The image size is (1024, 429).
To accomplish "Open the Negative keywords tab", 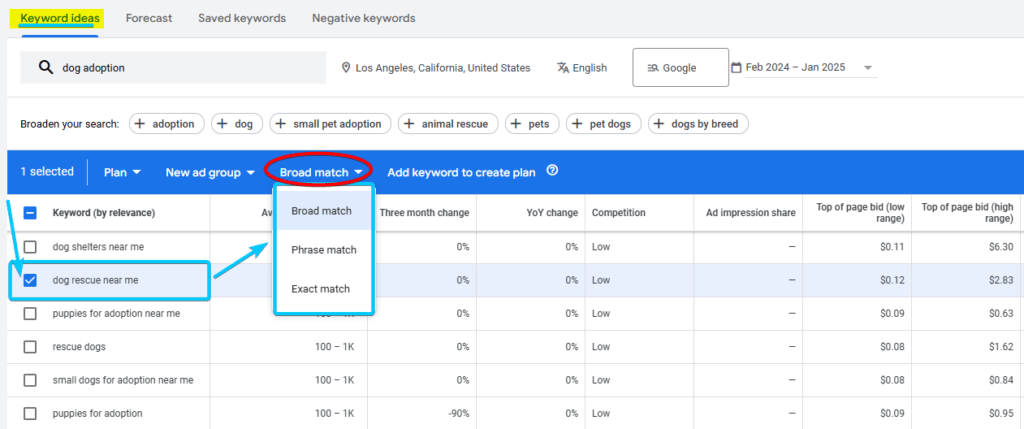I will [x=364, y=18].
